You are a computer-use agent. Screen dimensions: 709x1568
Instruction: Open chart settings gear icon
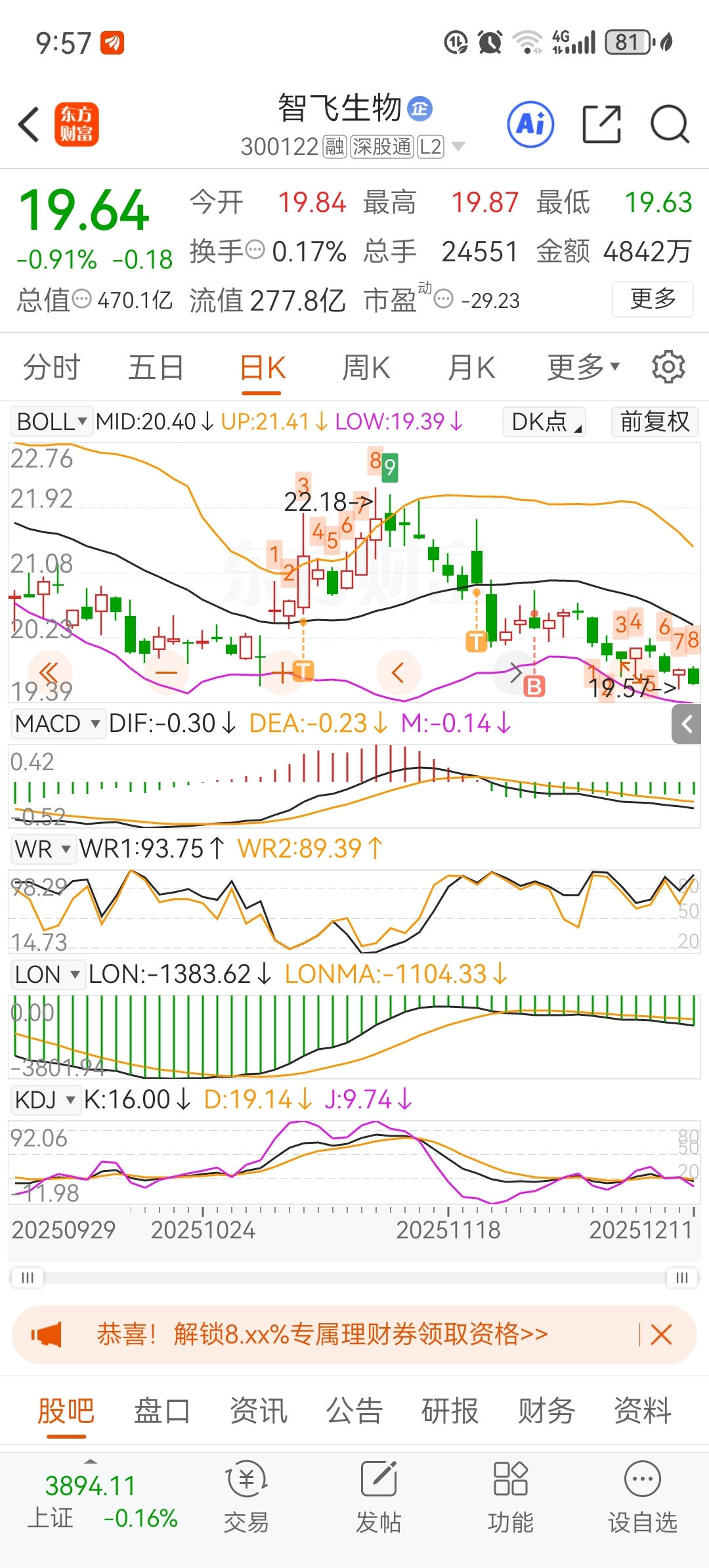coord(668,366)
